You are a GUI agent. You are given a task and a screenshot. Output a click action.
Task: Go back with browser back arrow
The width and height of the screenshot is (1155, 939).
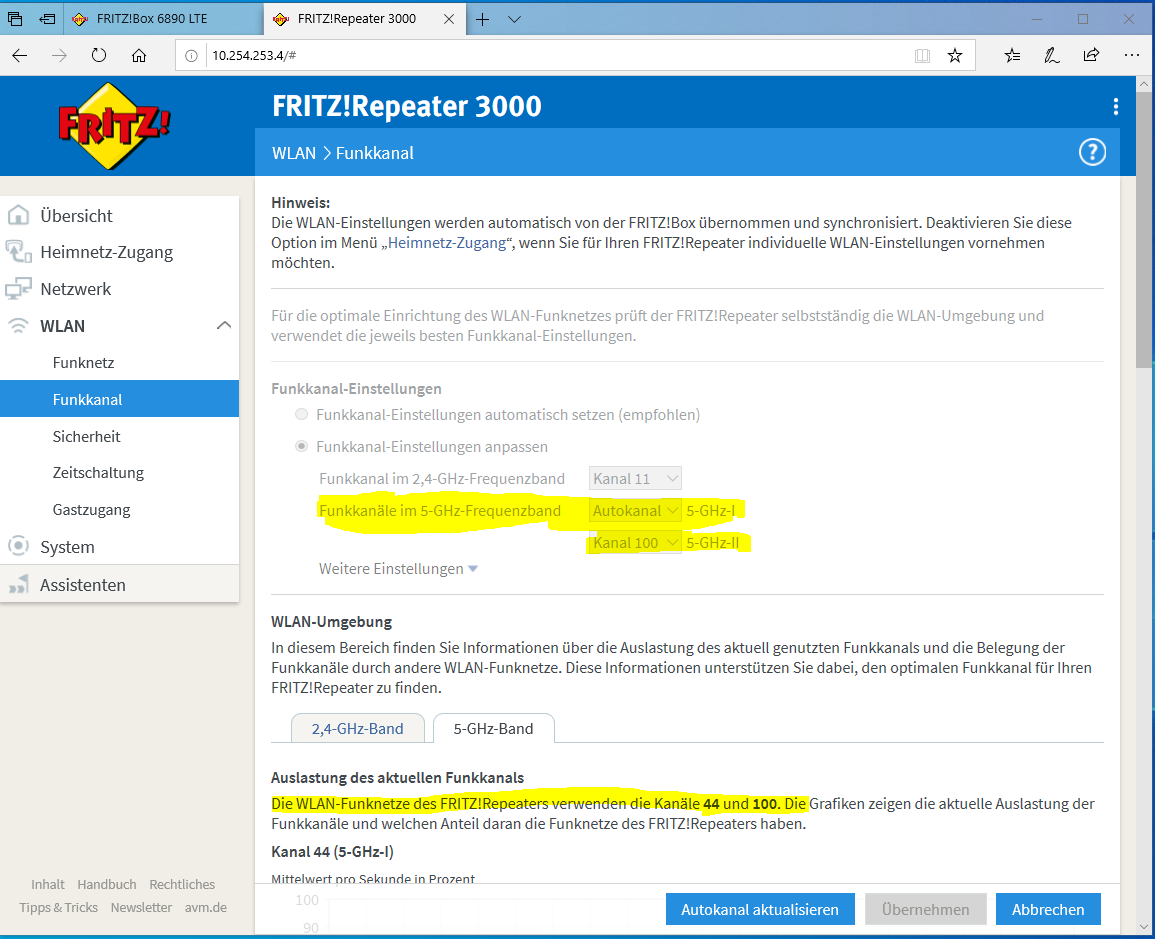(x=20, y=55)
